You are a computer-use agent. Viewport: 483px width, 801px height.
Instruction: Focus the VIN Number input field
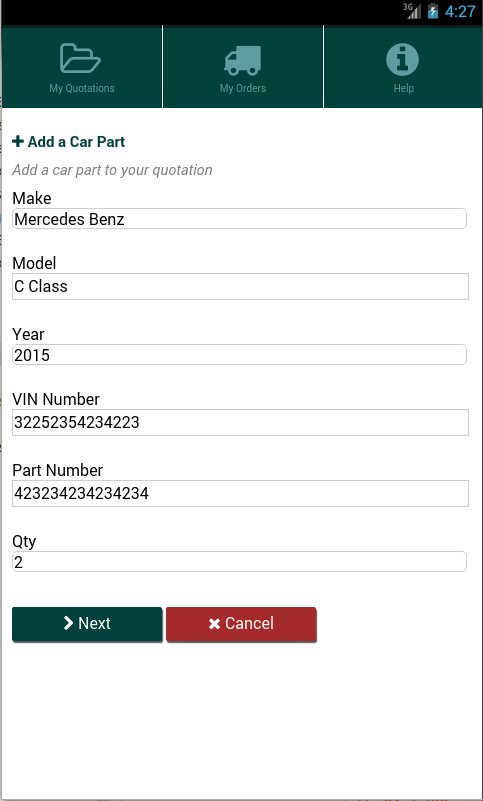240,422
